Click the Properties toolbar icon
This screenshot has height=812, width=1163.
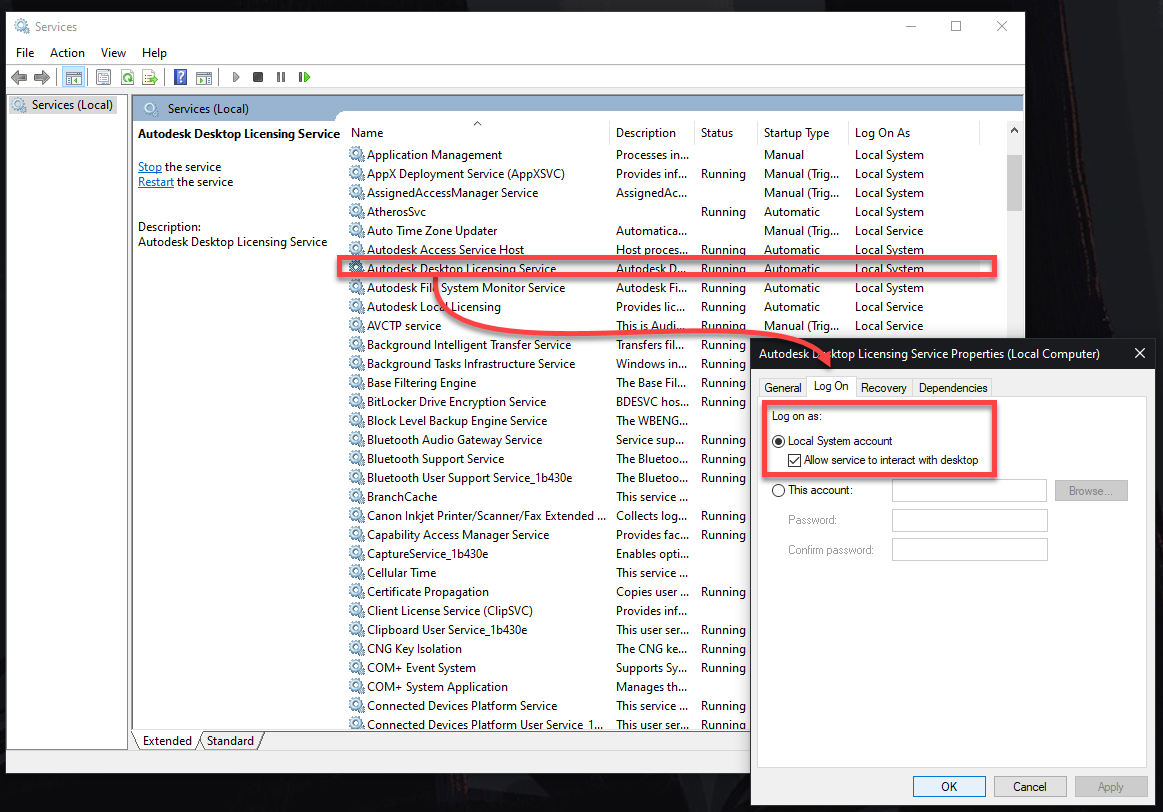coord(103,77)
